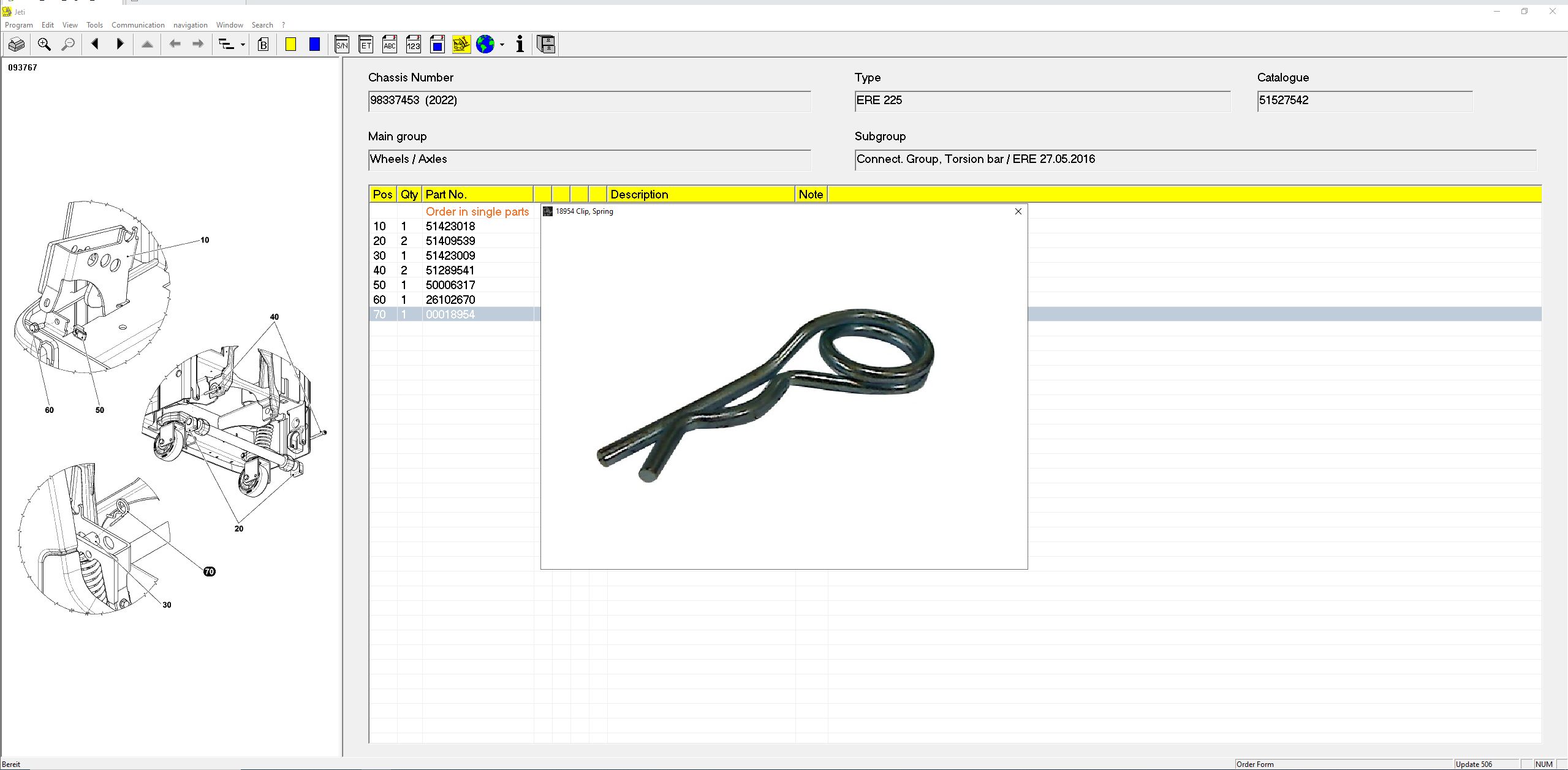Zoom in with the magnifier plus icon

coord(44,44)
